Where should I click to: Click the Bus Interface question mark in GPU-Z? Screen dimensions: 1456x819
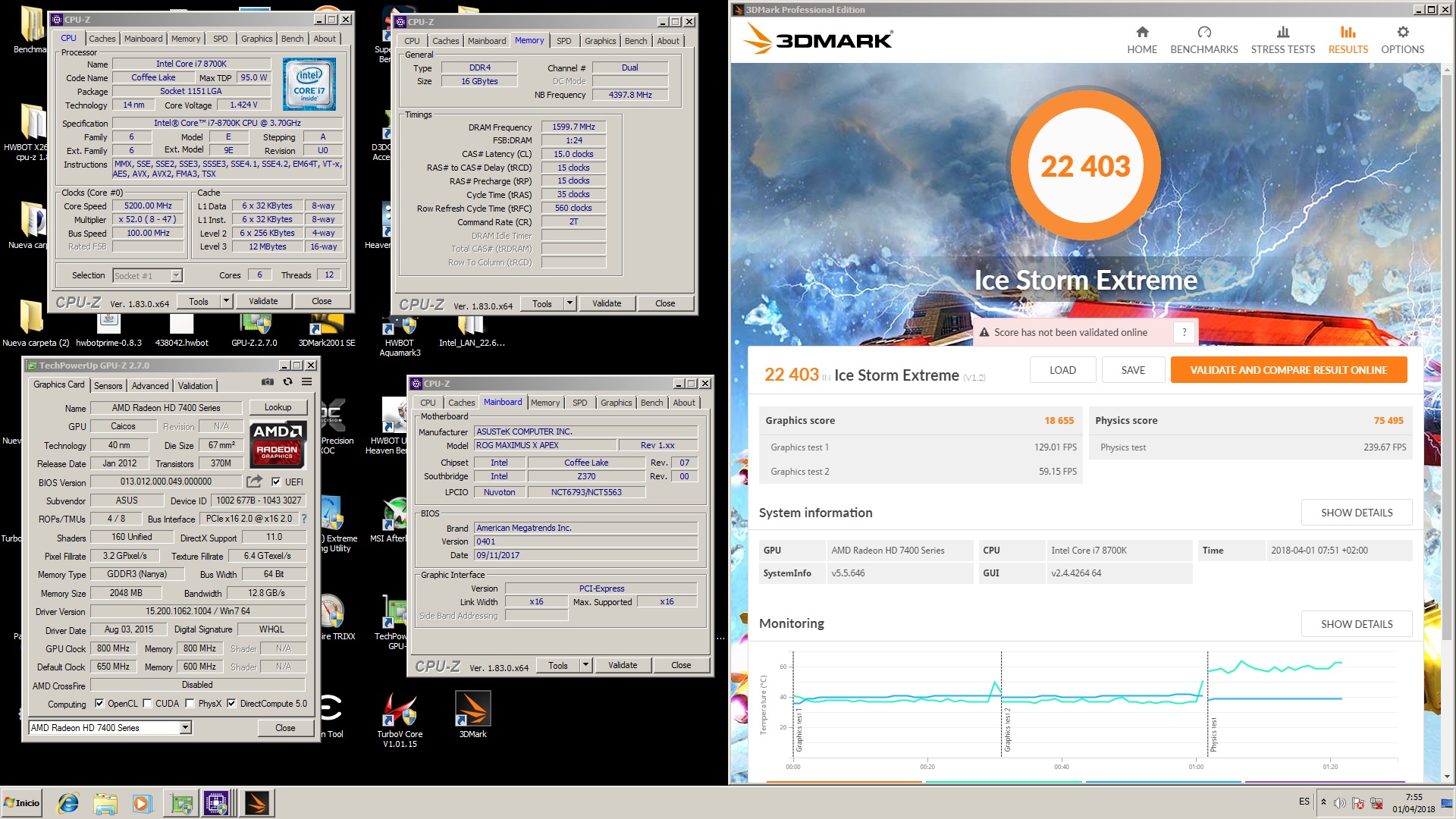304,519
